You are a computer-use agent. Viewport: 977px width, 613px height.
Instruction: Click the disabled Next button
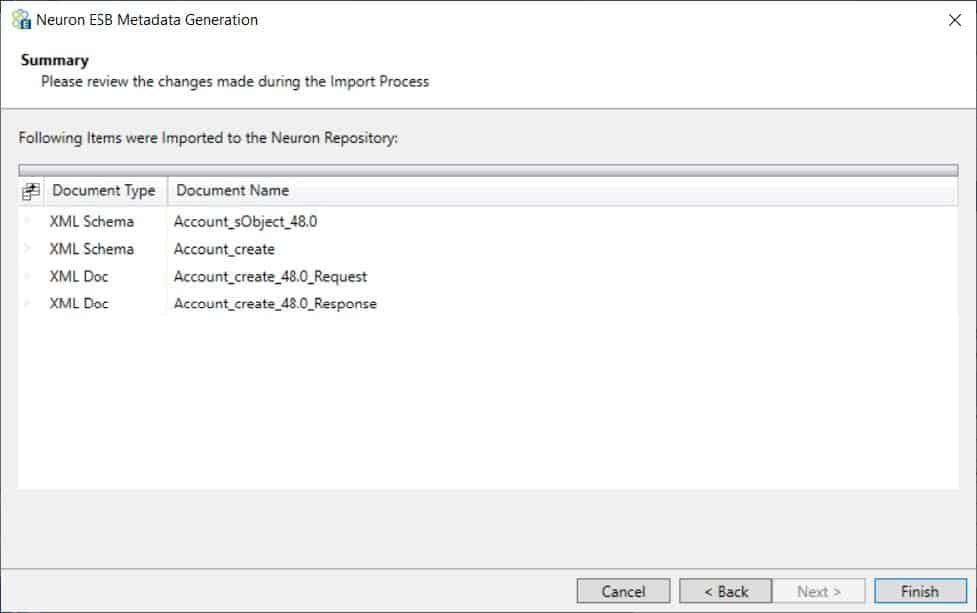pos(819,591)
